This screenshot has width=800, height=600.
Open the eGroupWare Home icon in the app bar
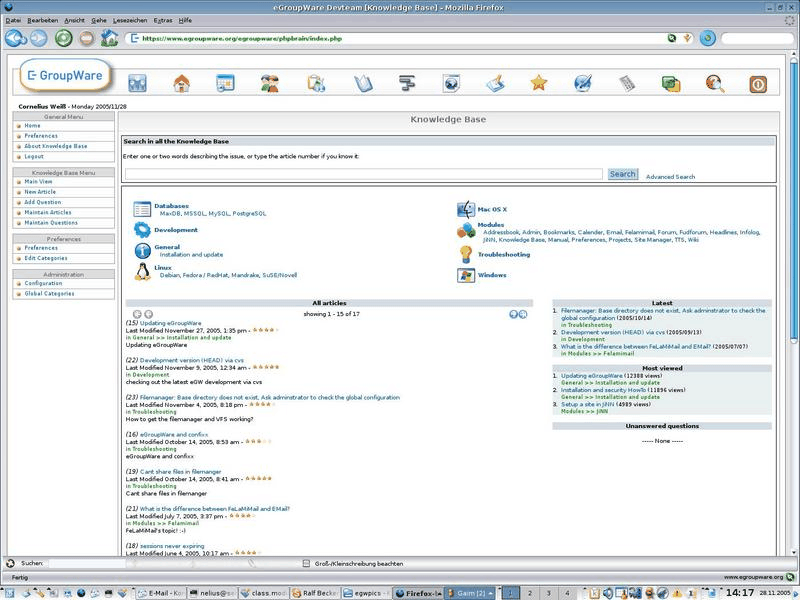pos(182,83)
